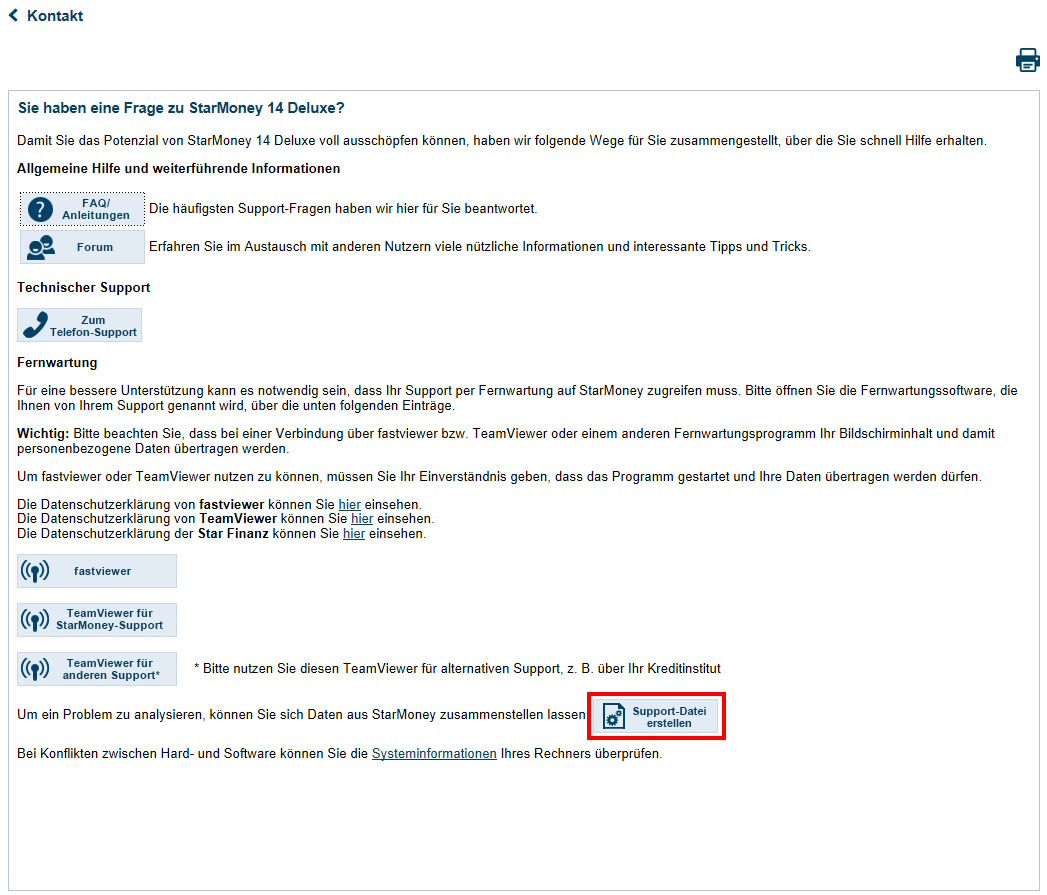1047x895 pixels.
Task: Start TeamViewer für anderen Support
Action: (97, 669)
